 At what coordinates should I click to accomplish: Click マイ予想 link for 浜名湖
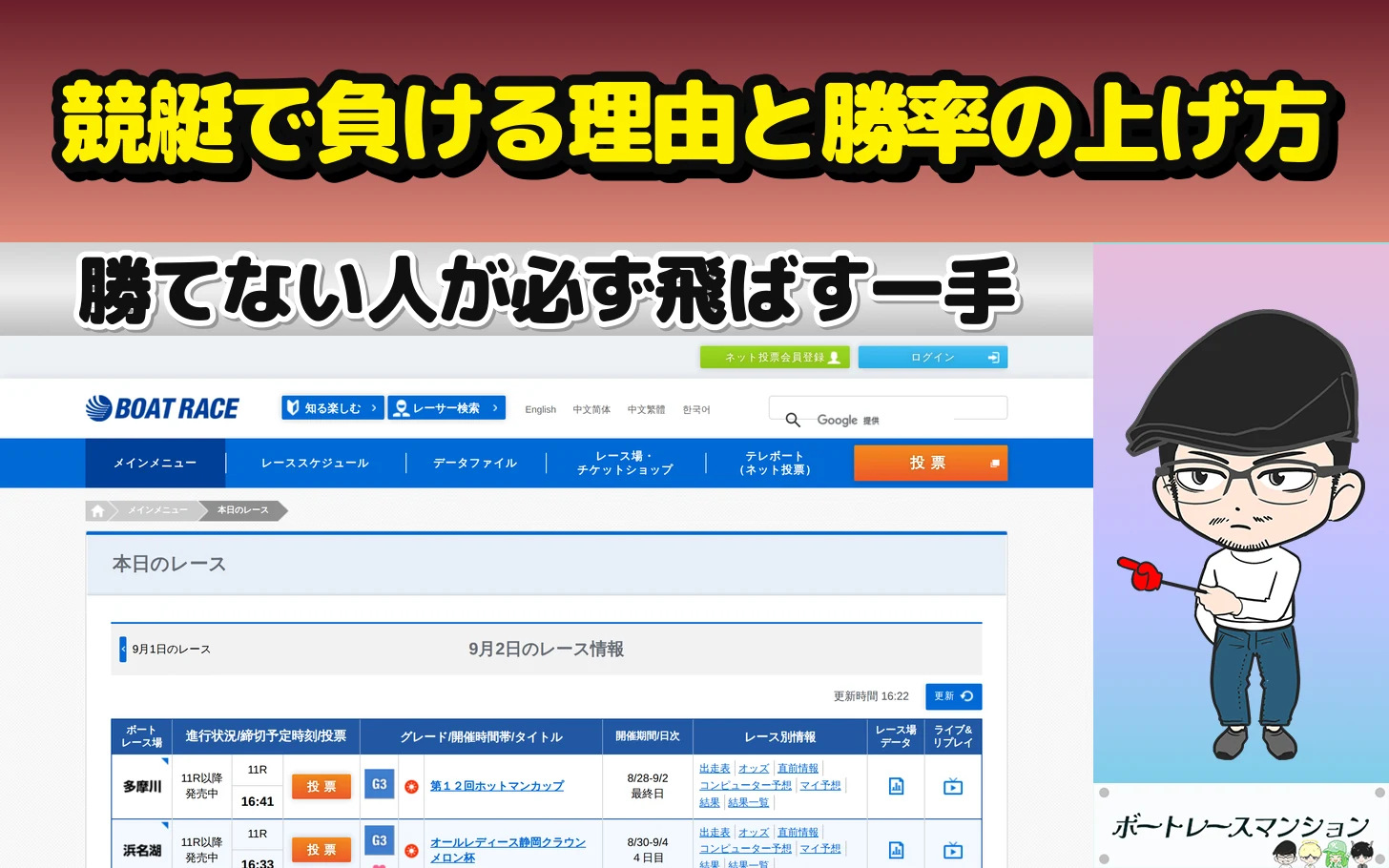(x=820, y=848)
